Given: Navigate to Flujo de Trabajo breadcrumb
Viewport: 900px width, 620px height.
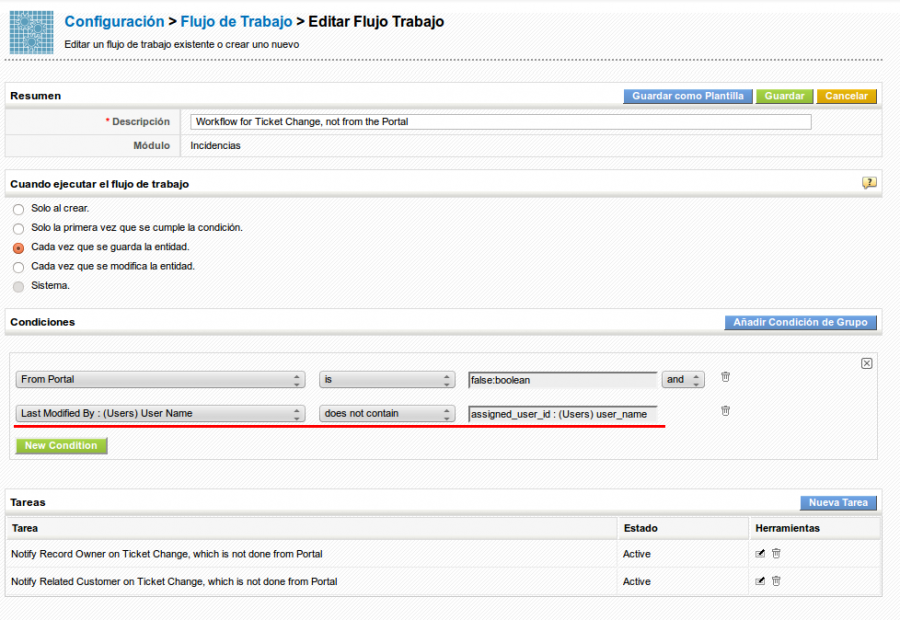Looking at the screenshot, I should coord(236,21).
